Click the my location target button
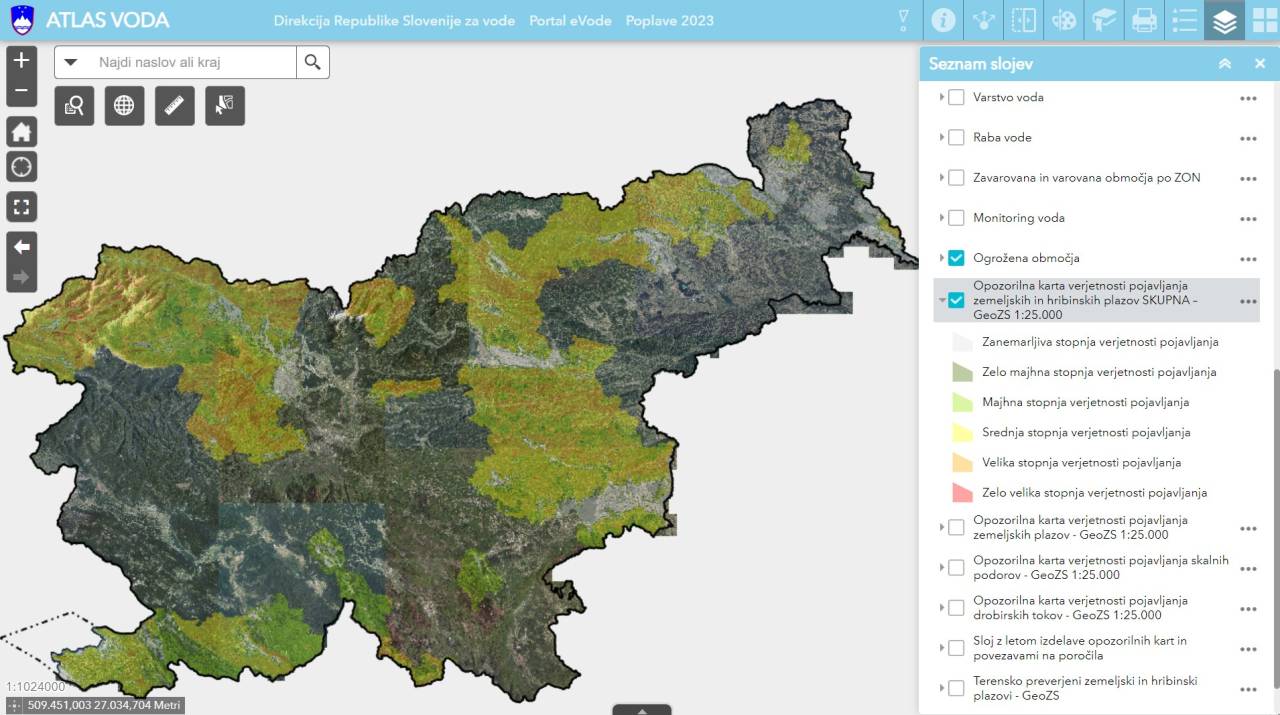 click(x=21, y=166)
